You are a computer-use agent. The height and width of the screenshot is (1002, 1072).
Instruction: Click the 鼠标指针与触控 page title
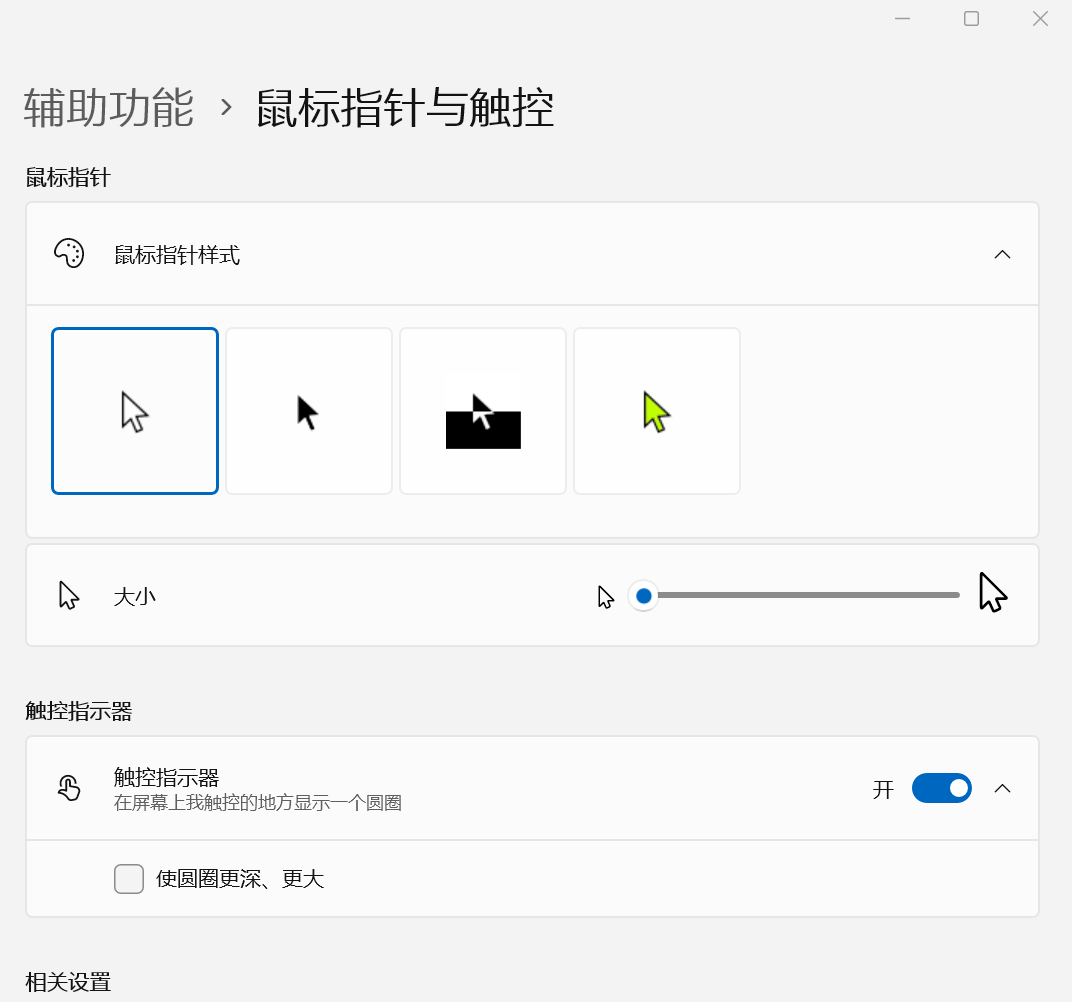click(x=405, y=108)
